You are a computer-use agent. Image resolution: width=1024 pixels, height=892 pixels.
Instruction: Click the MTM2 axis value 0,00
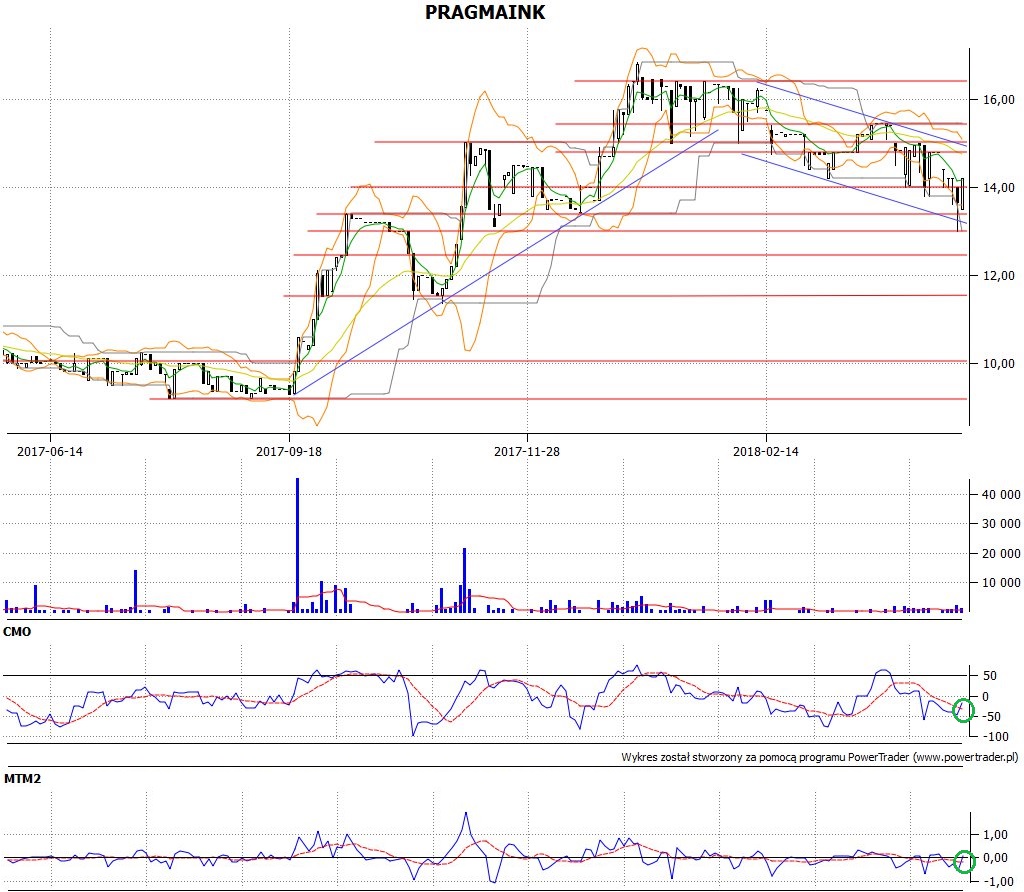coord(995,858)
